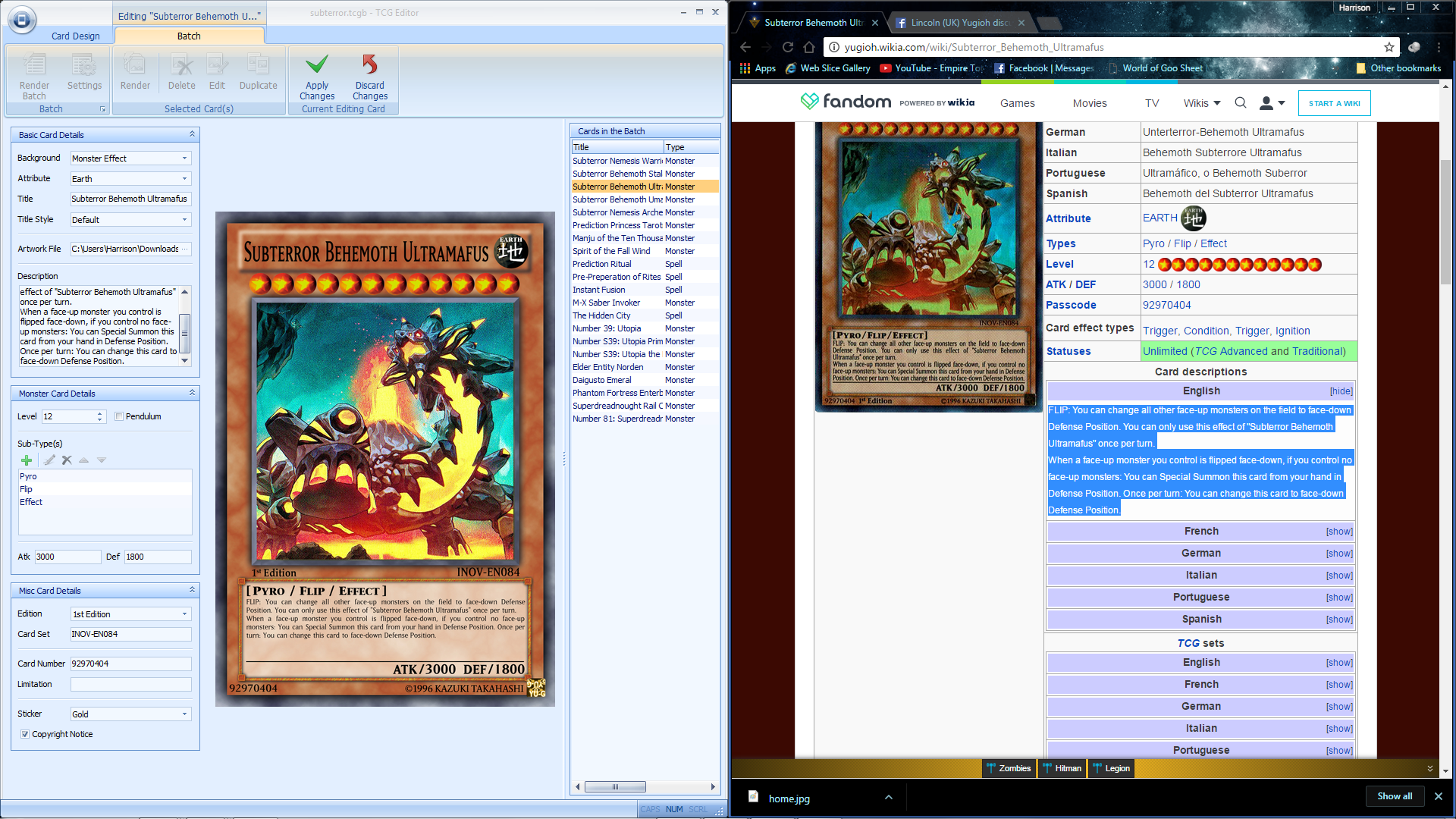Click the Discard Changes red arrow icon
The image size is (1456, 819).
(369, 64)
